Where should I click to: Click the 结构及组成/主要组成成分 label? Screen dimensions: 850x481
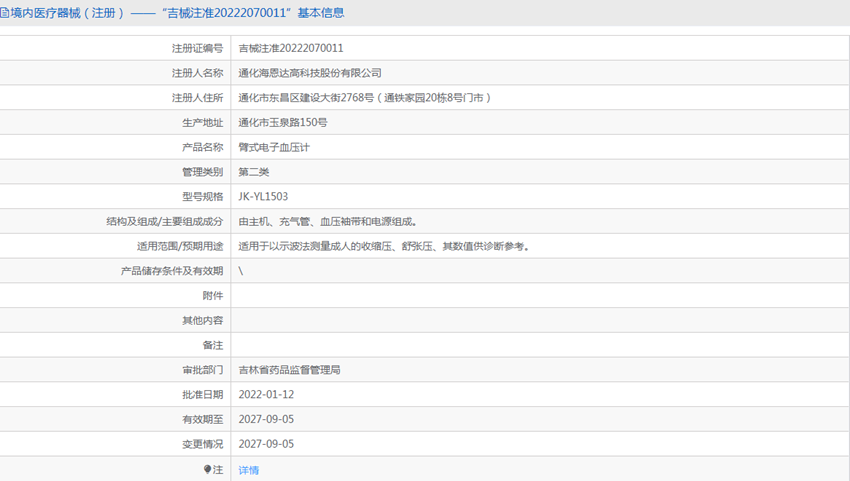point(165,221)
